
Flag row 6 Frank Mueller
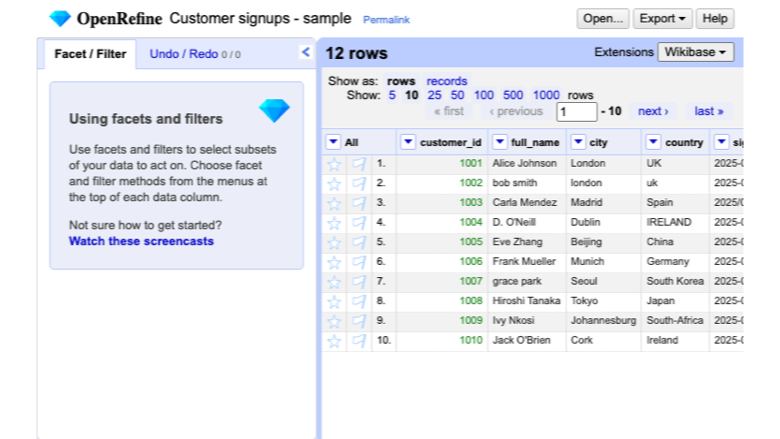tap(359, 263)
